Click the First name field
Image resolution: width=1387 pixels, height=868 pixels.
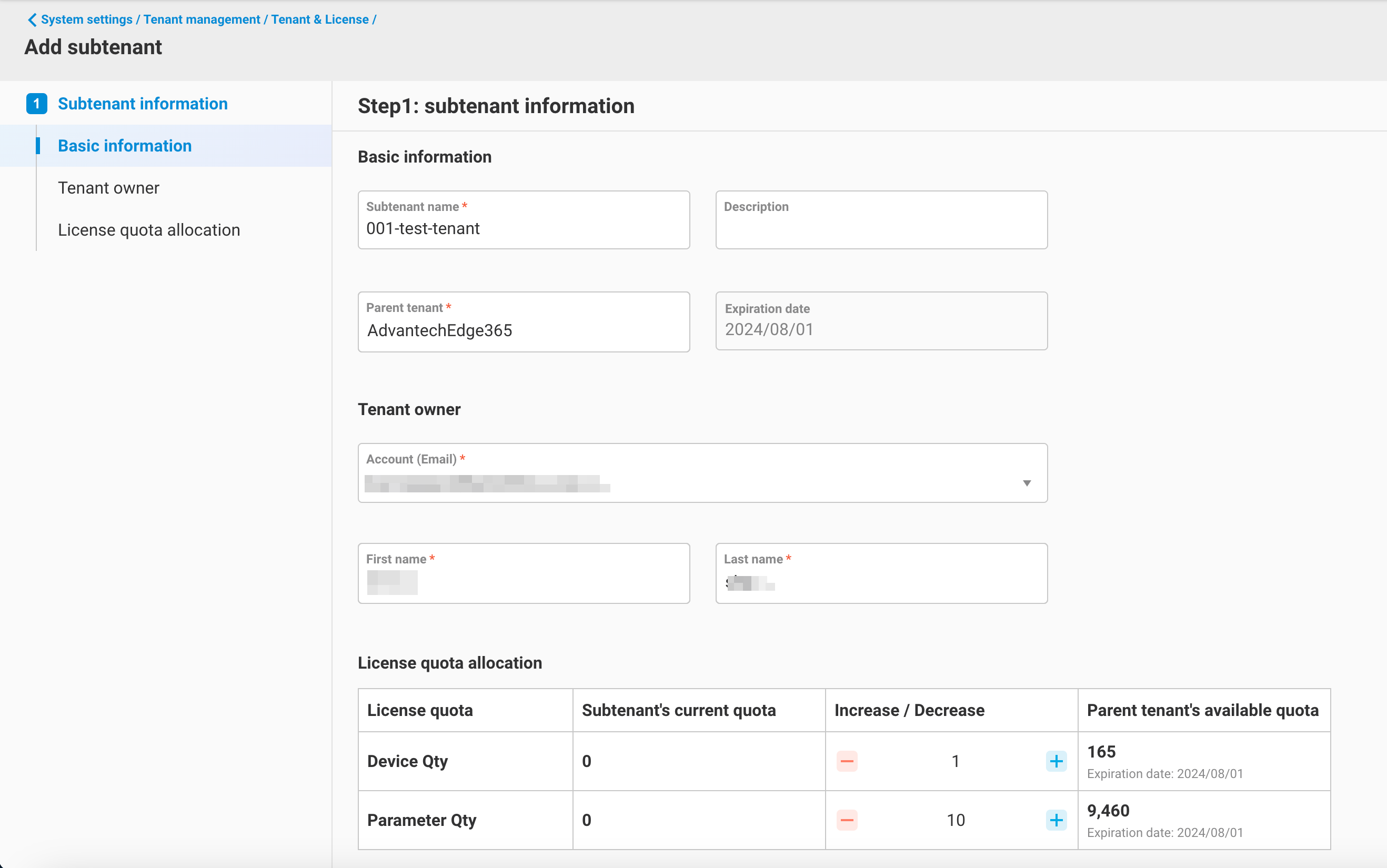(x=523, y=580)
